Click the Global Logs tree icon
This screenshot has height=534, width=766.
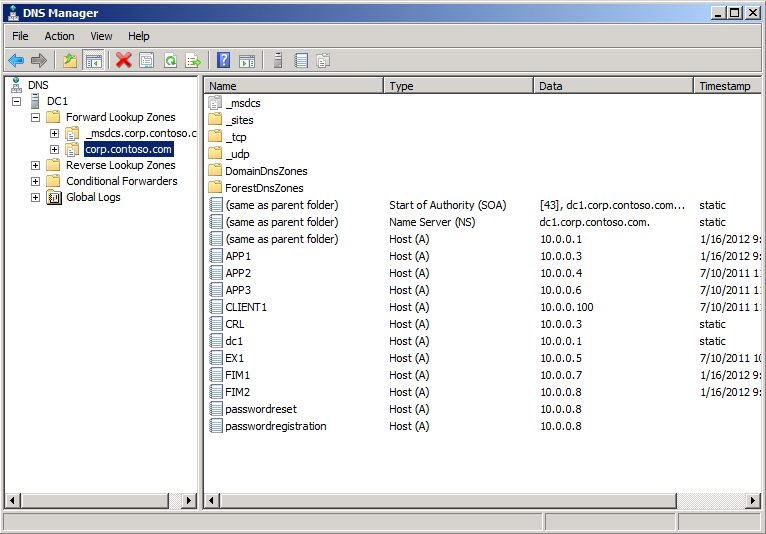54,197
